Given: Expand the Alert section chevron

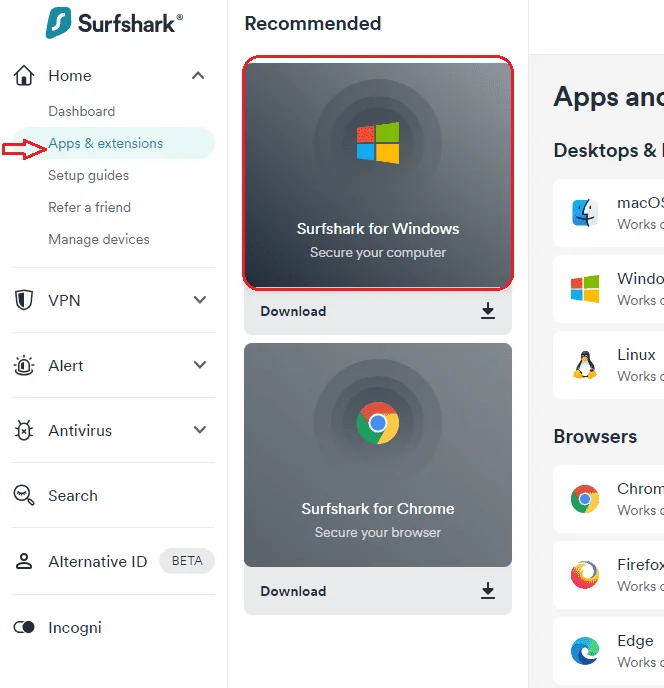Looking at the screenshot, I should tap(200, 365).
